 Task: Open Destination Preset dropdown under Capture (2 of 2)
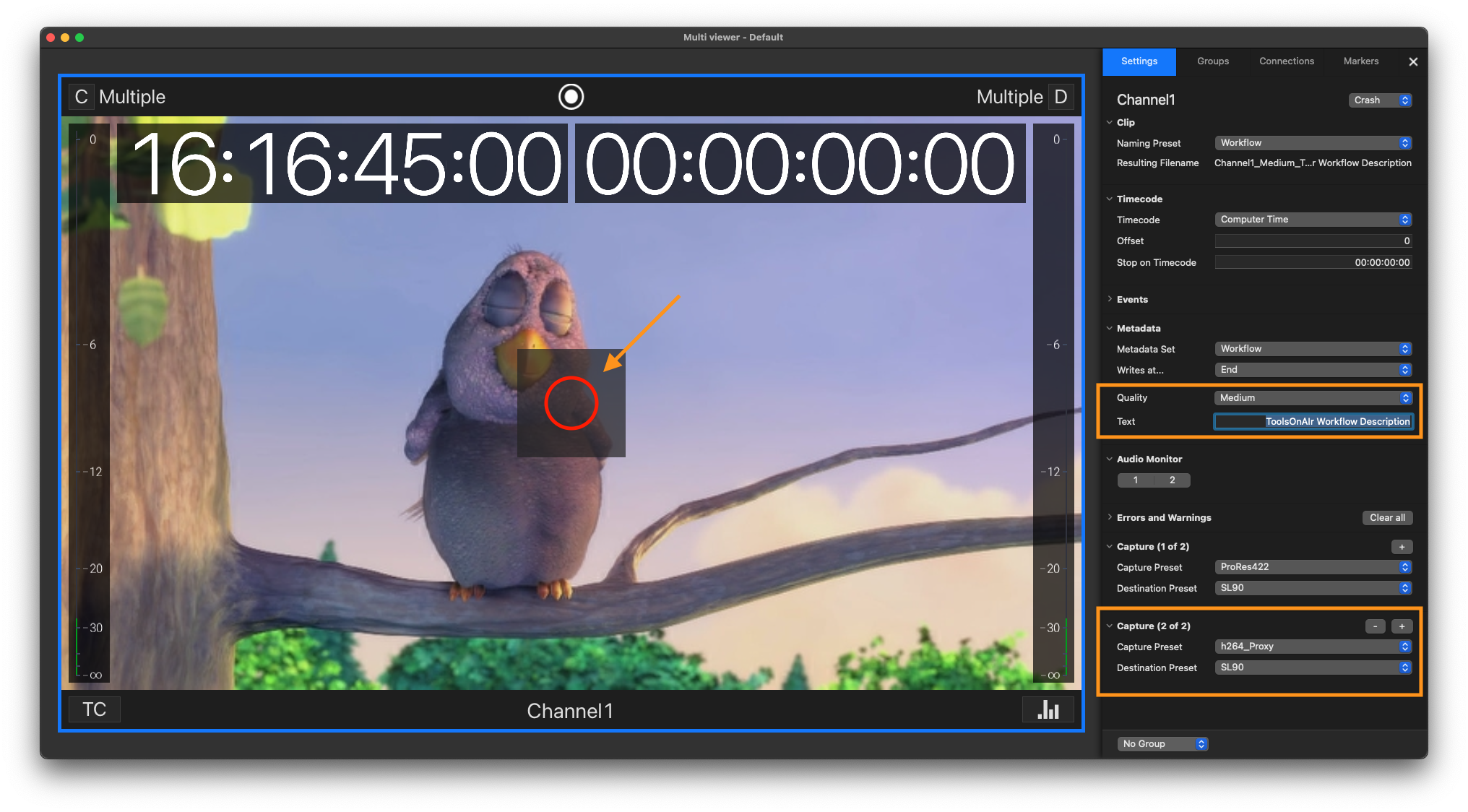pyautogui.click(x=1313, y=668)
